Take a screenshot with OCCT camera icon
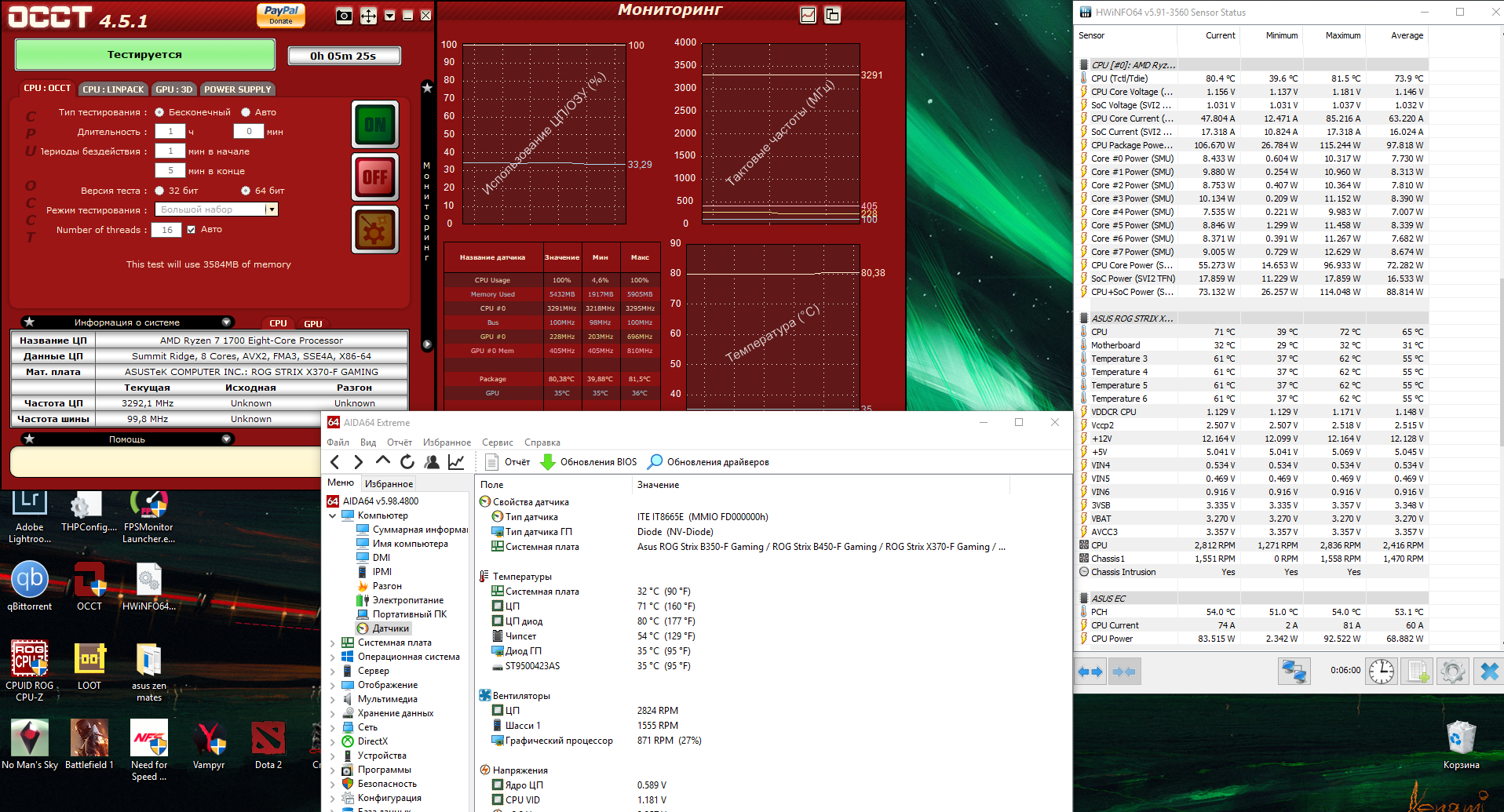Image resolution: width=1504 pixels, height=812 pixels. tap(344, 16)
